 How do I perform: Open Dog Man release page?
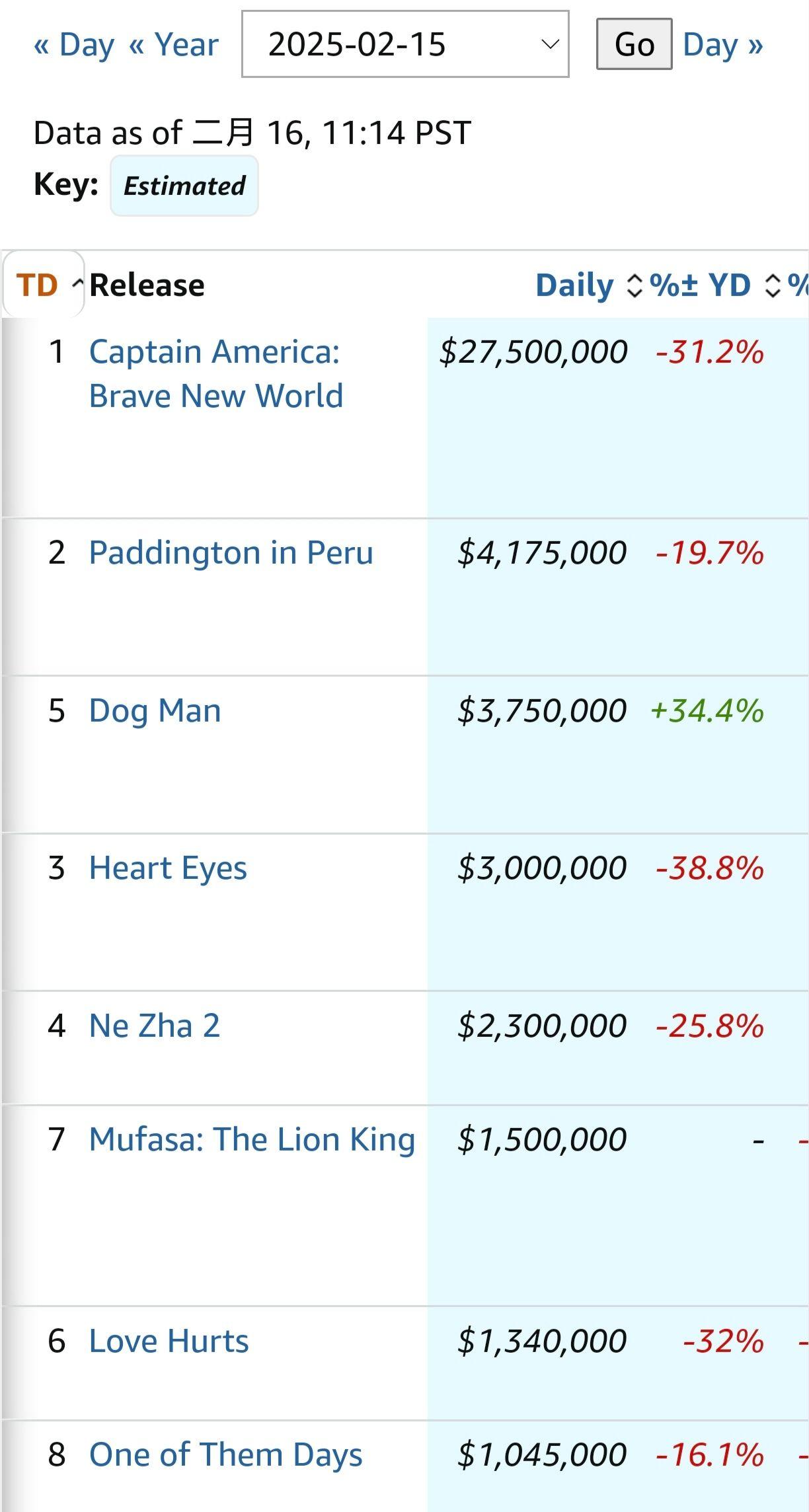[x=155, y=710]
